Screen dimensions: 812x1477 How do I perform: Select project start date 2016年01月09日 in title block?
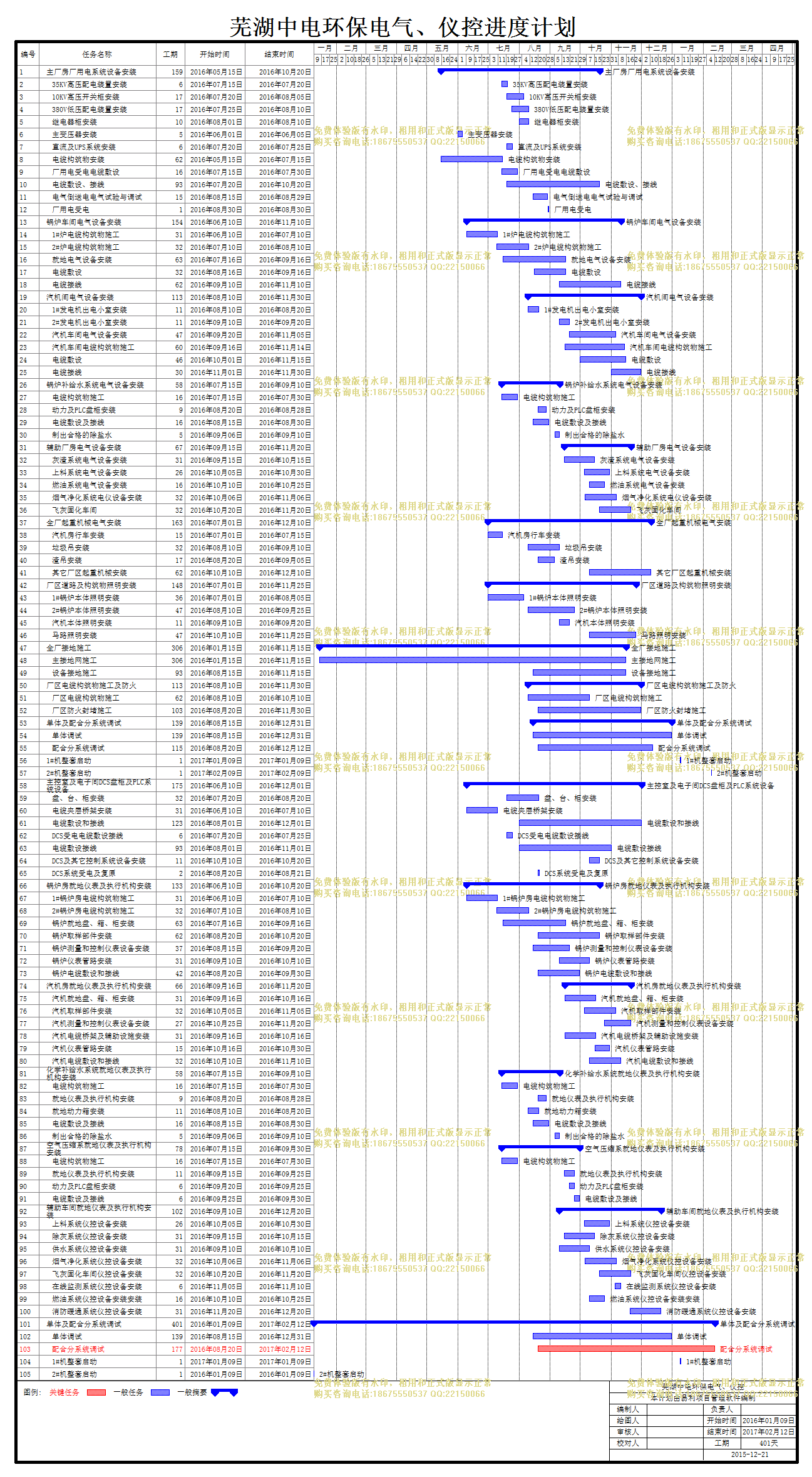(x=768, y=1421)
